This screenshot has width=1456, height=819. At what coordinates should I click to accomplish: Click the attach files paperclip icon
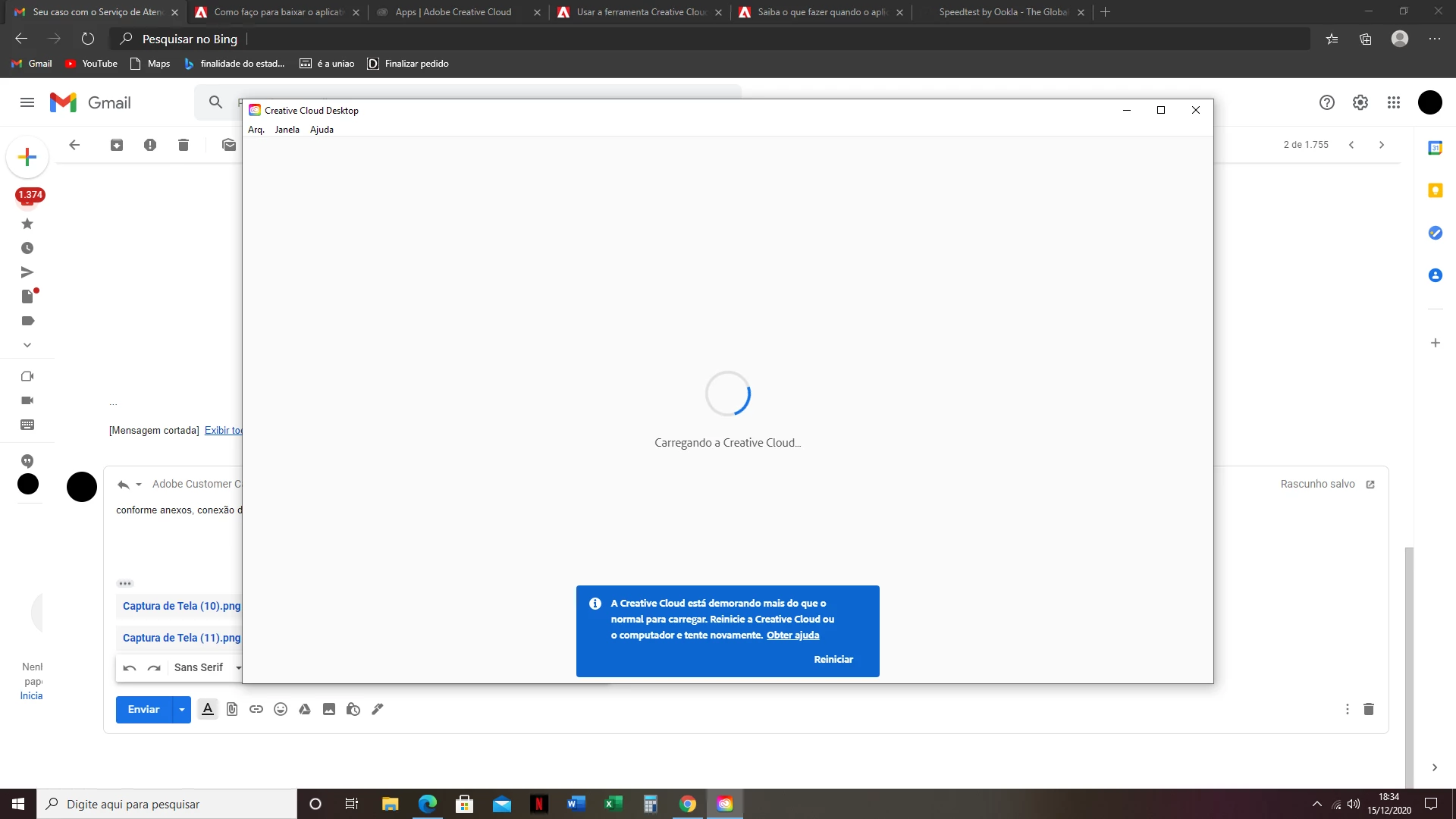pyautogui.click(x=232, y=709)
